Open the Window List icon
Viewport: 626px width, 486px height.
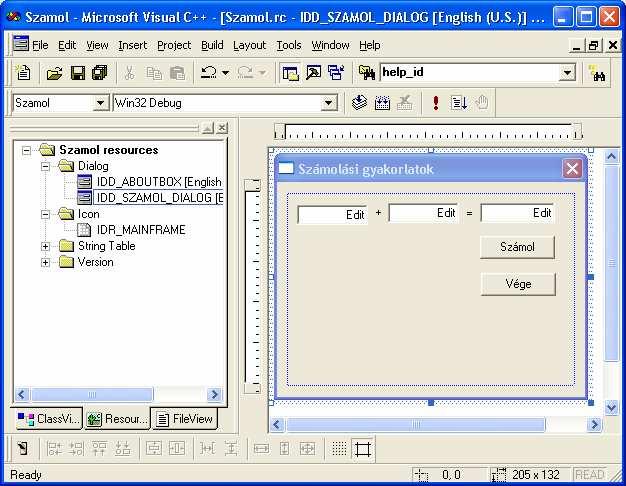(x=336, y=73)
